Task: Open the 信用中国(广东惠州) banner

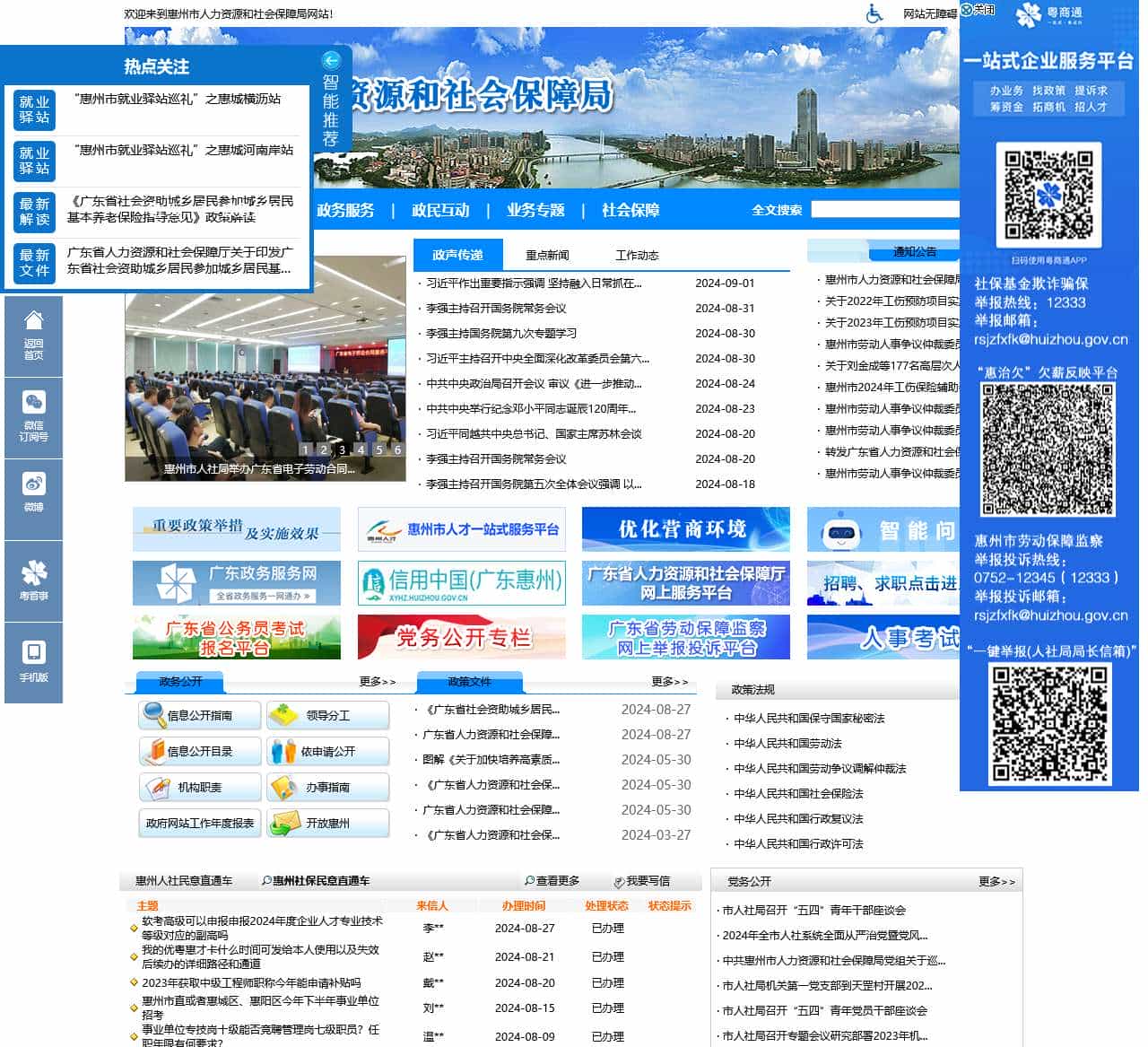Action: (462, 583)
